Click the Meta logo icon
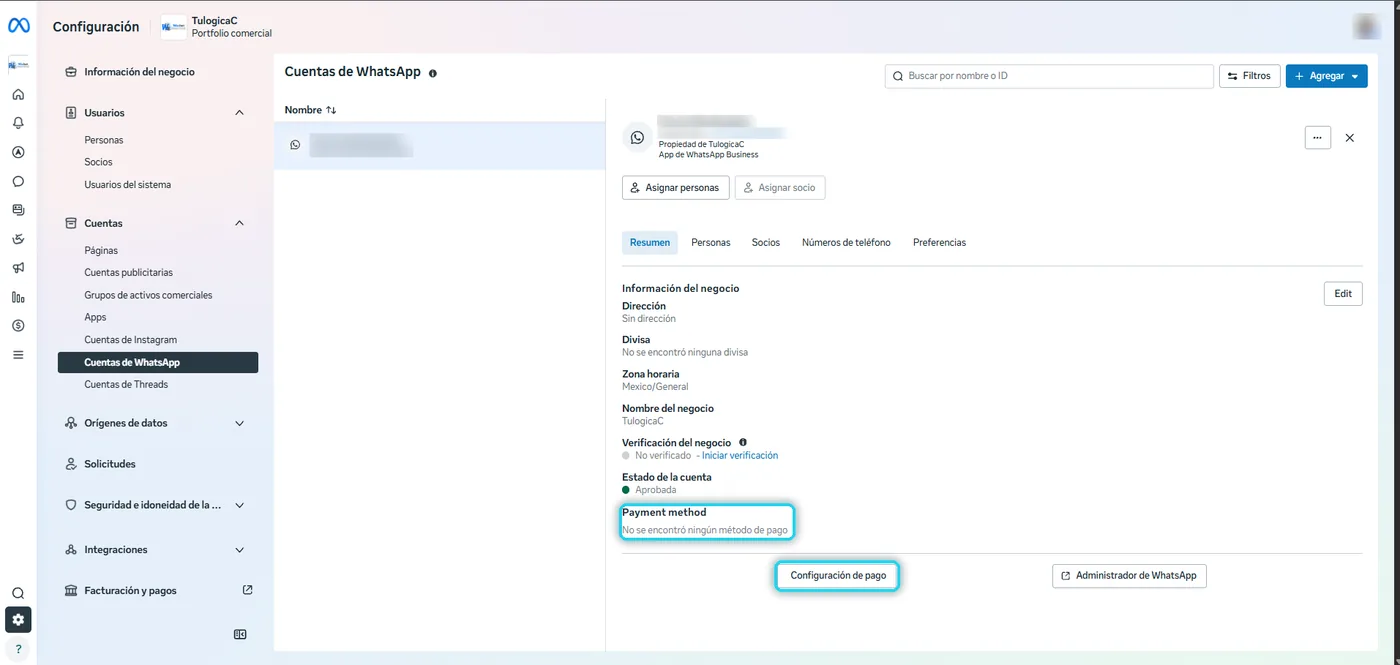Screen dimensions: 1400x665 (x=18, y=26)
